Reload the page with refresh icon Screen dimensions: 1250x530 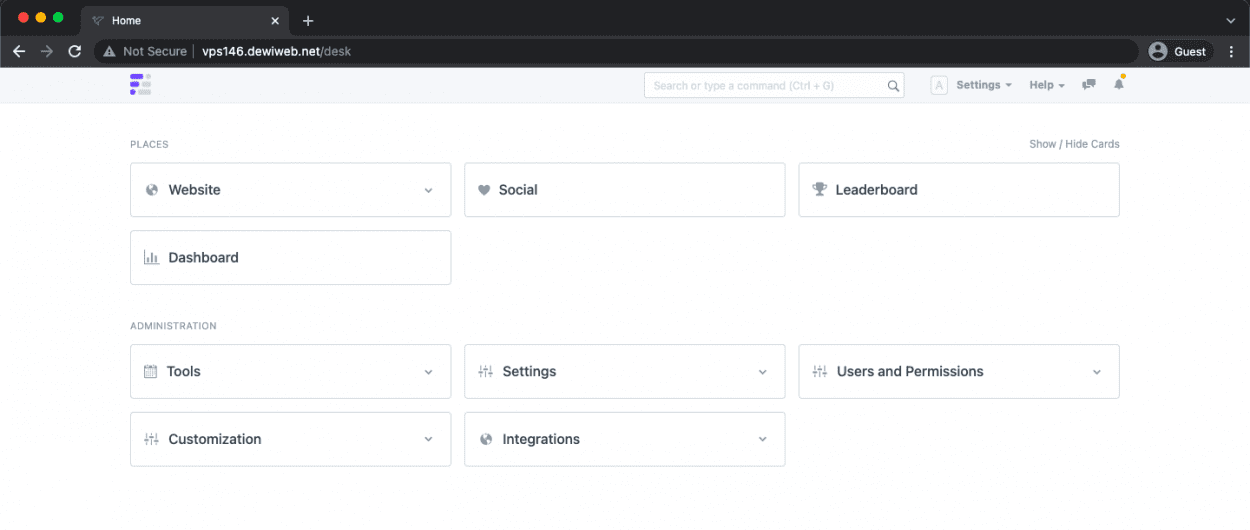pos(74,51)
